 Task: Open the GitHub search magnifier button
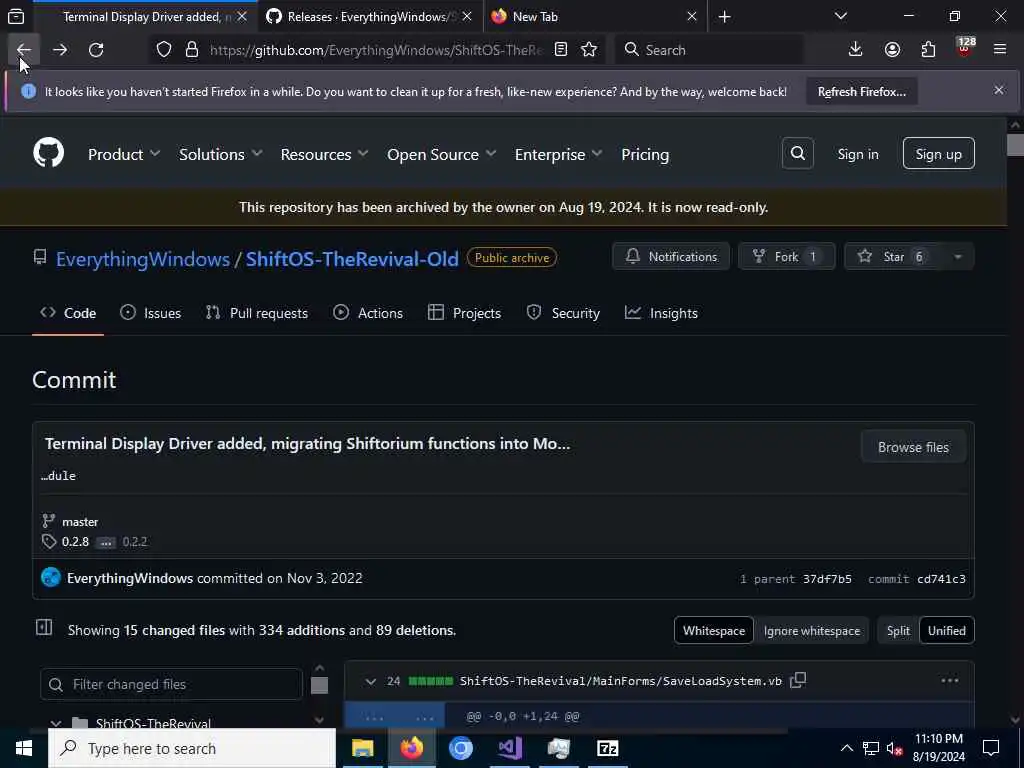(797, 153)
